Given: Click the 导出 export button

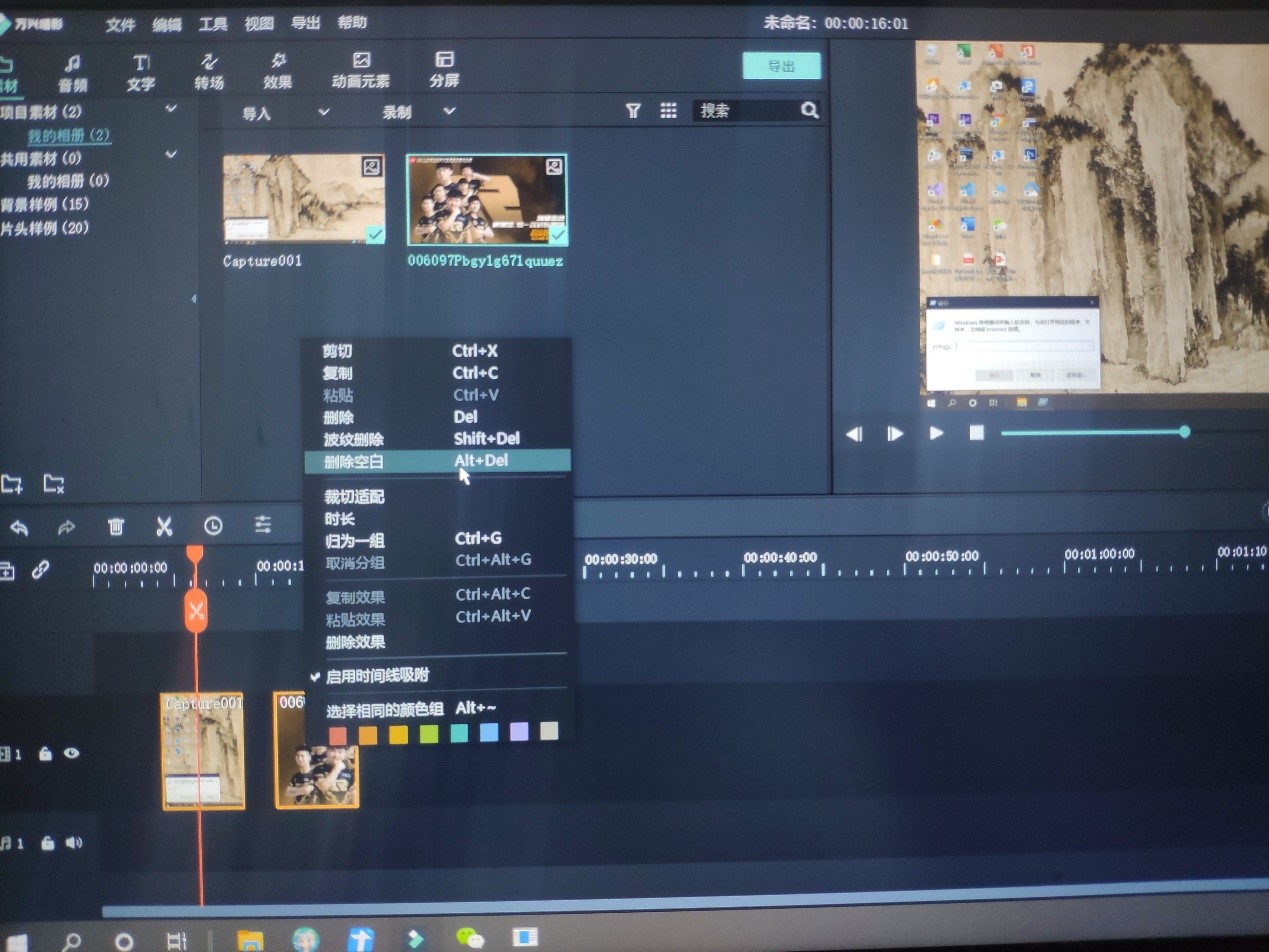Looking at the screenshot, I should [781, 66].
